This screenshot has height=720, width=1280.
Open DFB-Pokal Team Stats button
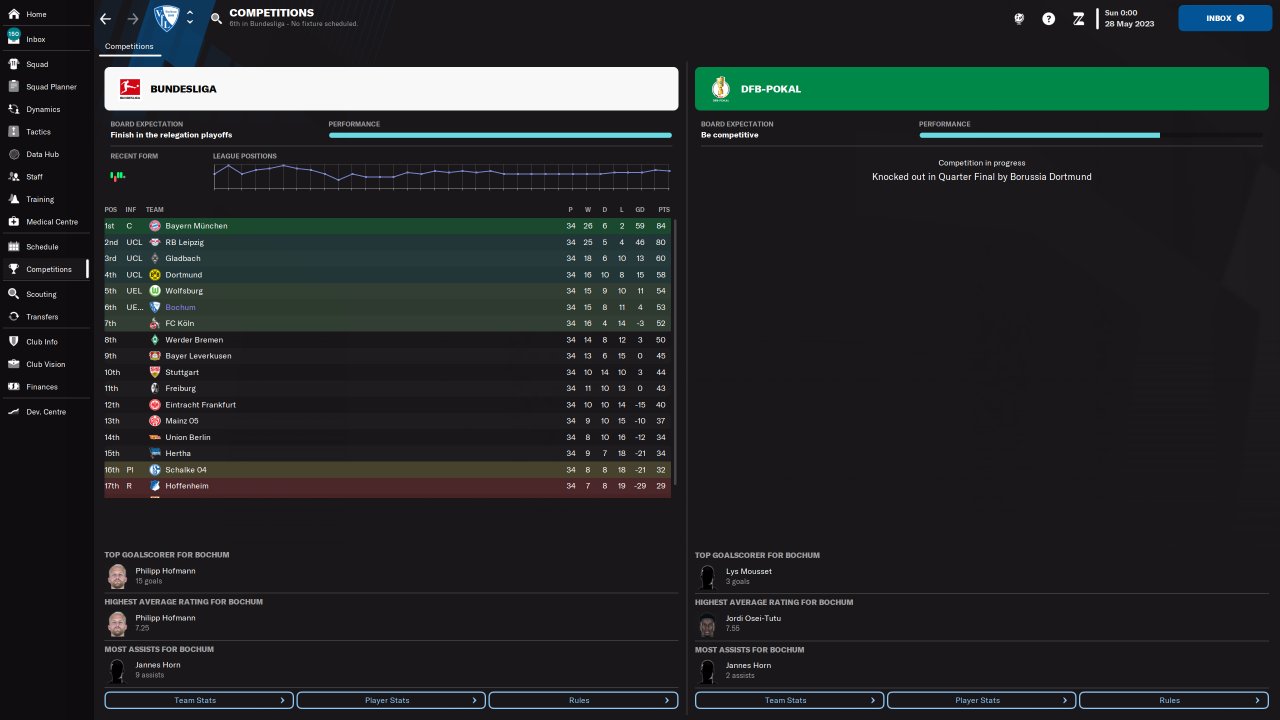pos(789,700)
